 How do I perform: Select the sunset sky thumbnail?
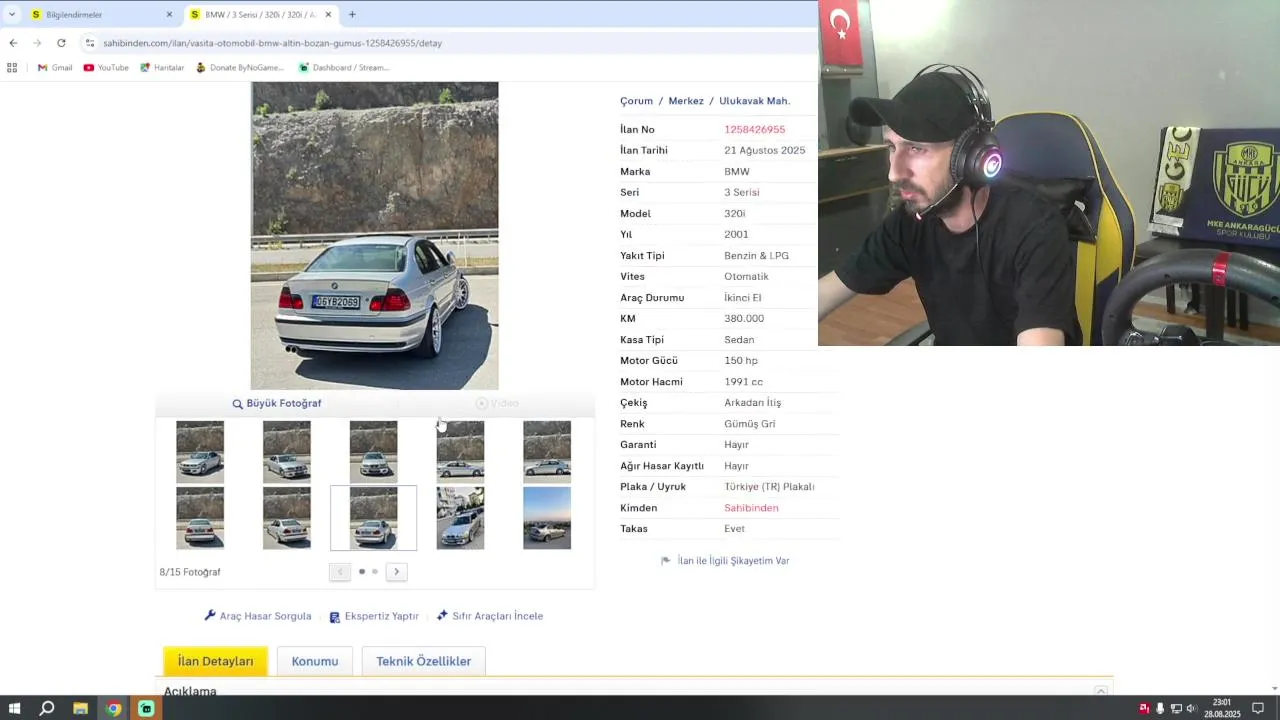click(x=547, y=518)
